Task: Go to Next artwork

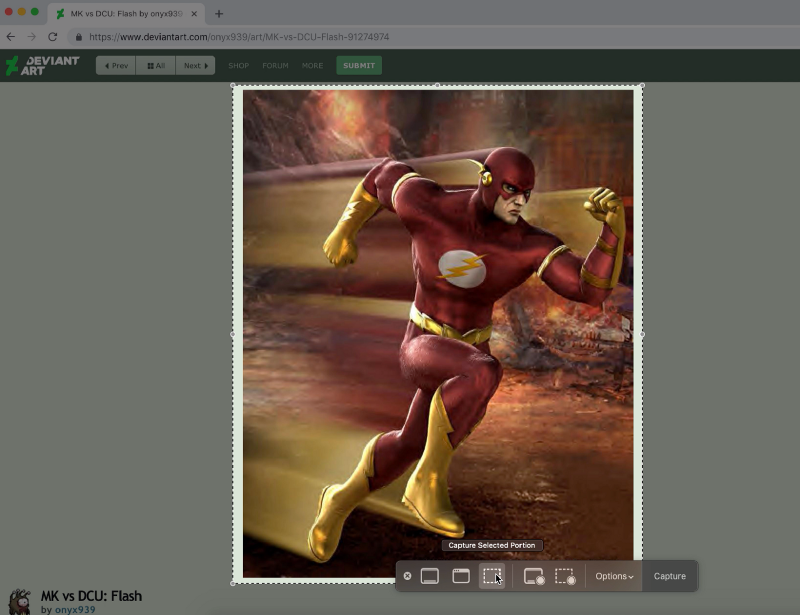Action: (x=195, y=66)
